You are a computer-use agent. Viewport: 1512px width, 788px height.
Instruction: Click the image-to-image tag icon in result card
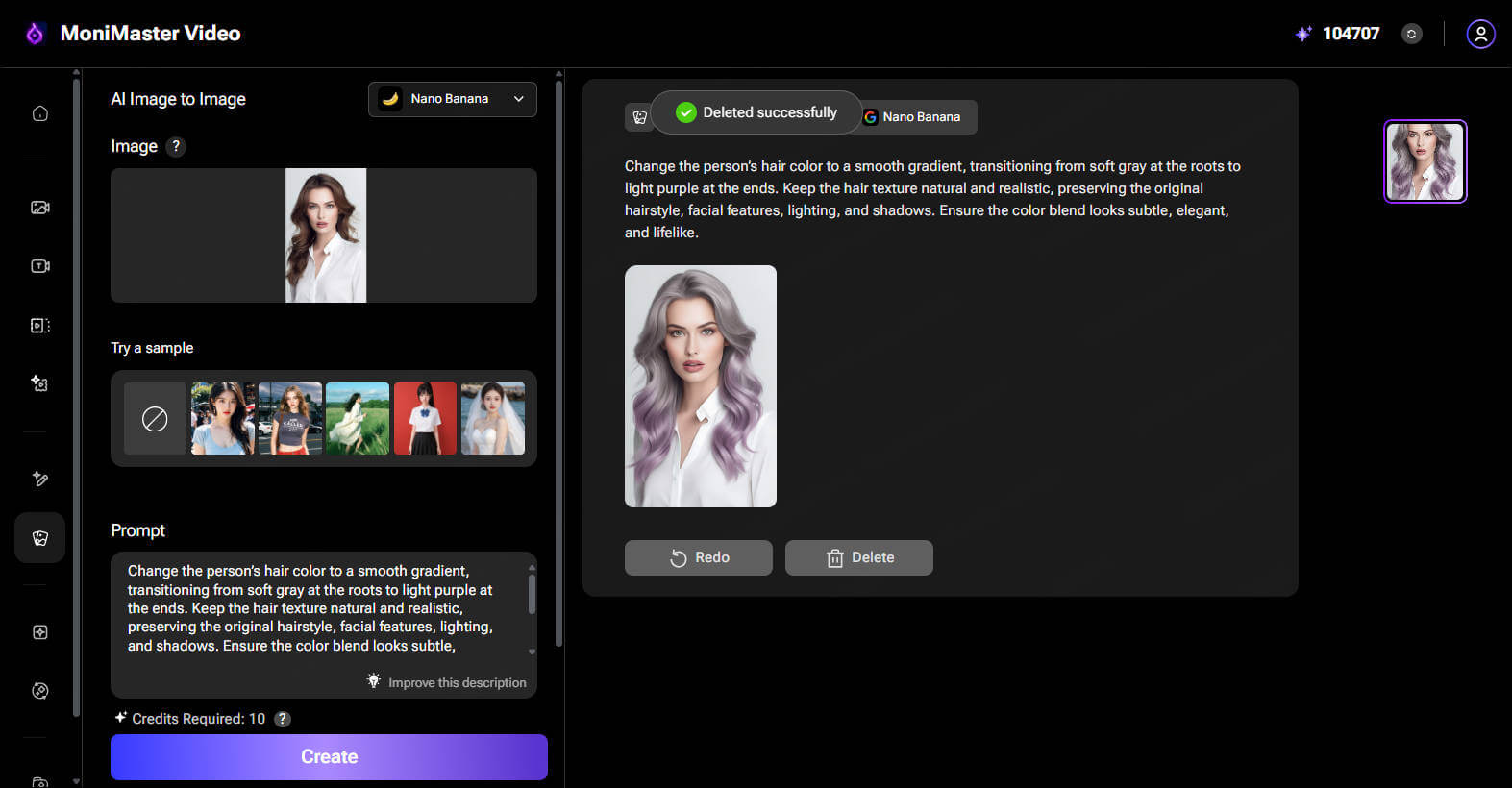point(640,117)
